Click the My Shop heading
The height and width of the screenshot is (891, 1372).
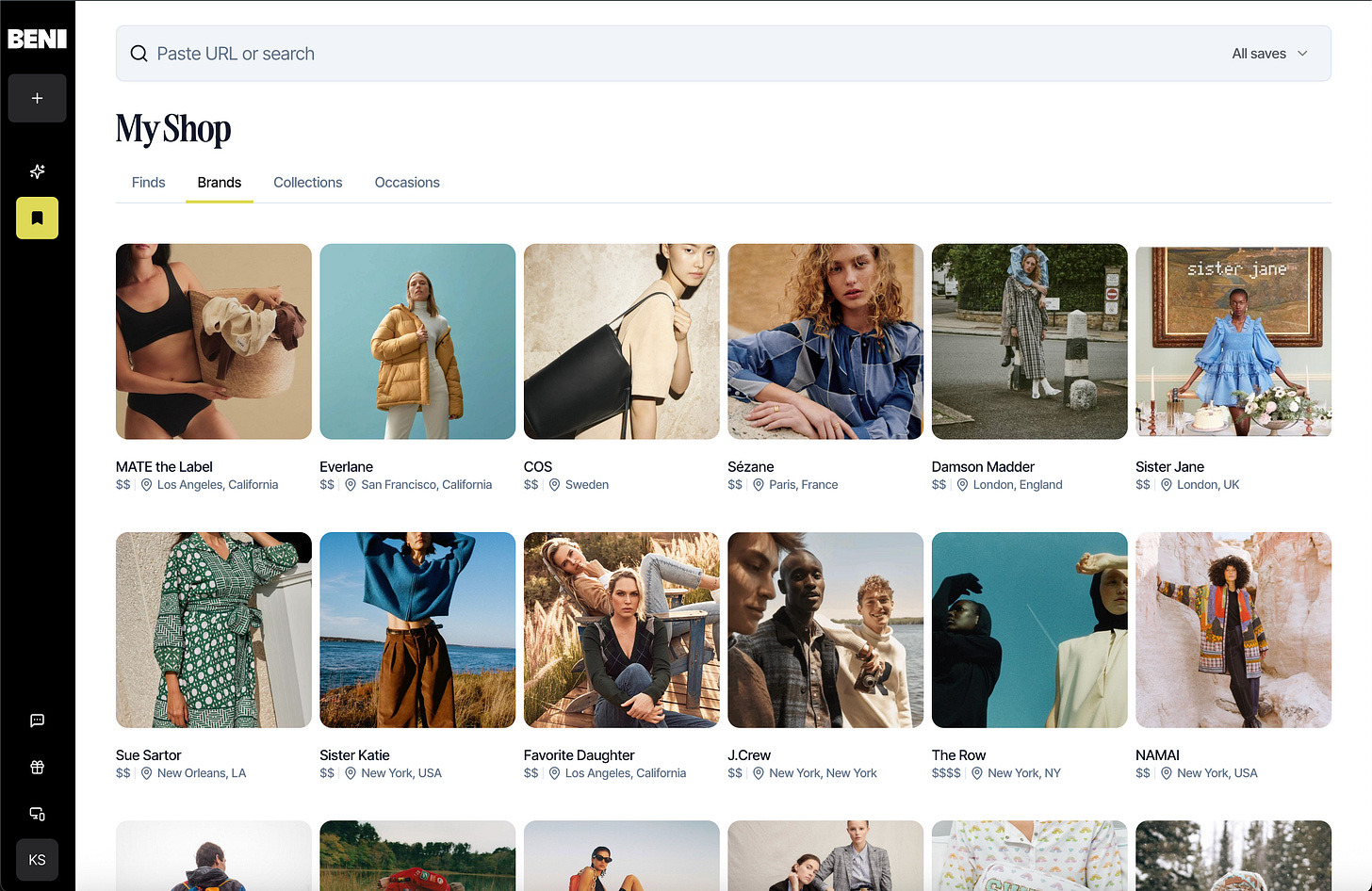pos(173,129)
